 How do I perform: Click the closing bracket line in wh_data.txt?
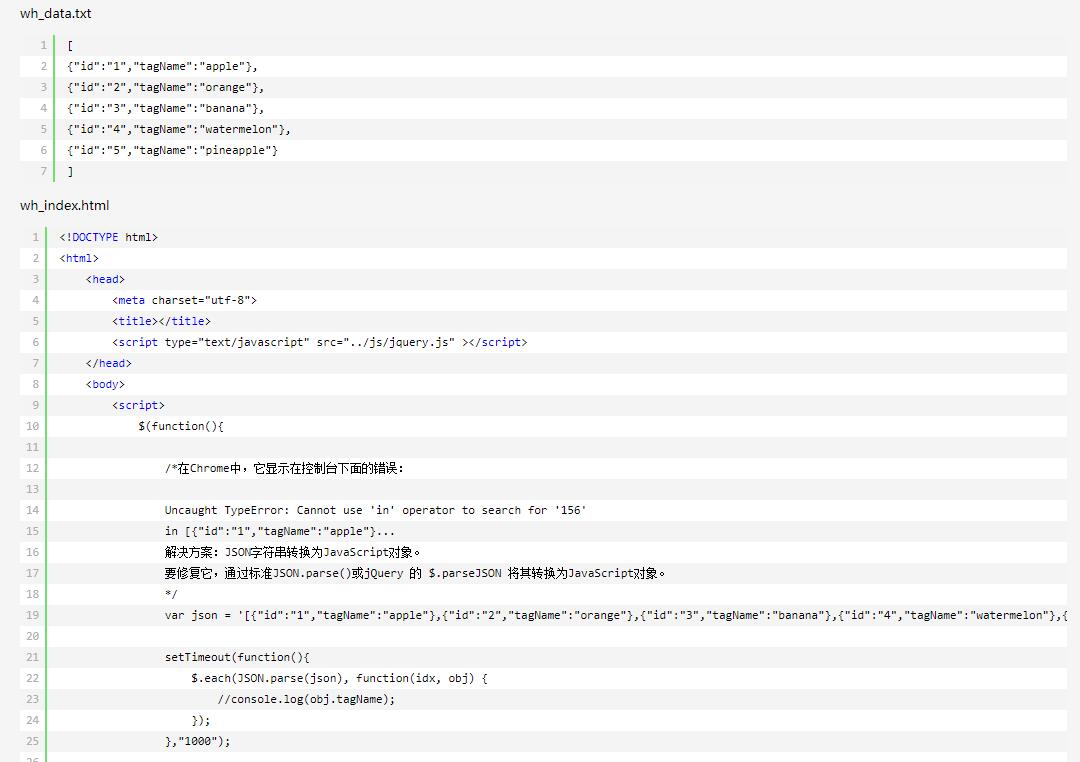tap(70, 172)
